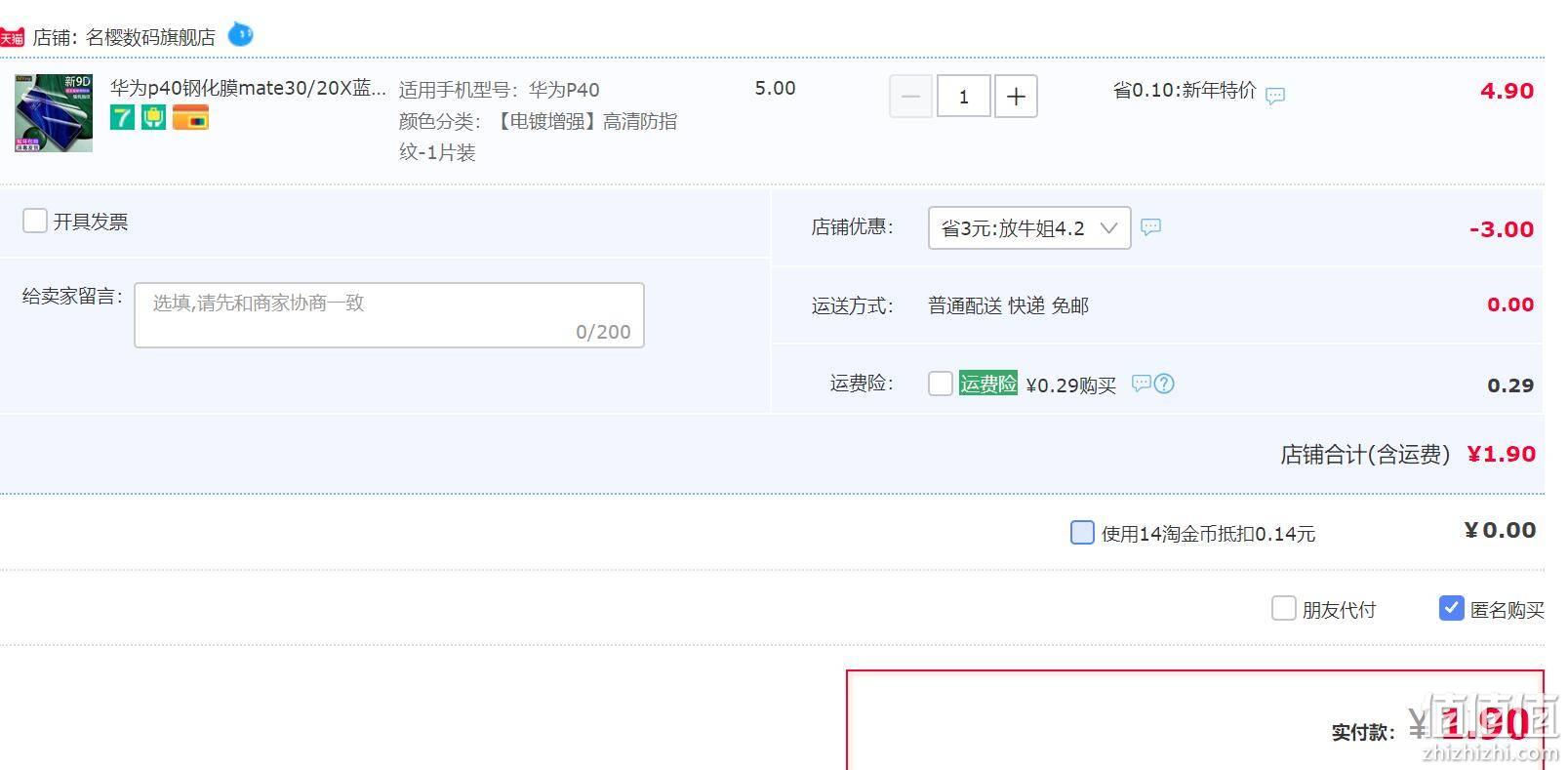Viewport: 1568px width, 770px height.
Task: Click the green 运费险 label tag
Action: point(988,384)
